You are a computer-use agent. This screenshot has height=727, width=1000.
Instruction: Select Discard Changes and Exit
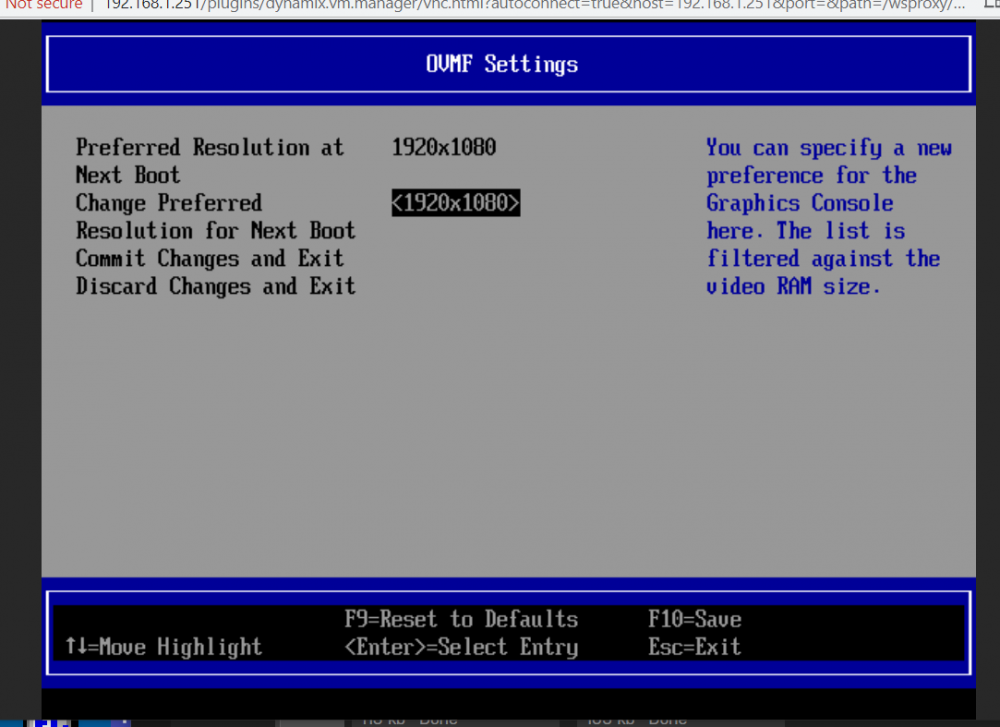coord(216,286)
